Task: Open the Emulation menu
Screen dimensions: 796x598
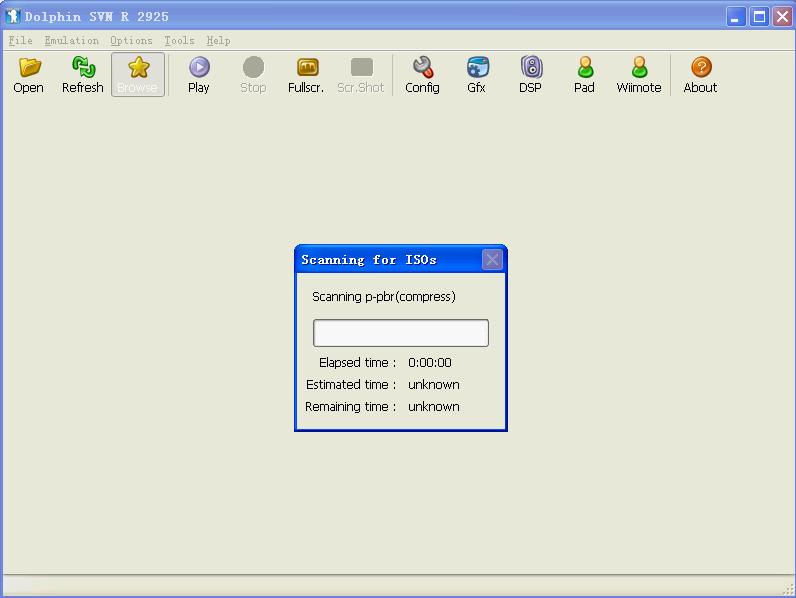Action: point(72,41)
